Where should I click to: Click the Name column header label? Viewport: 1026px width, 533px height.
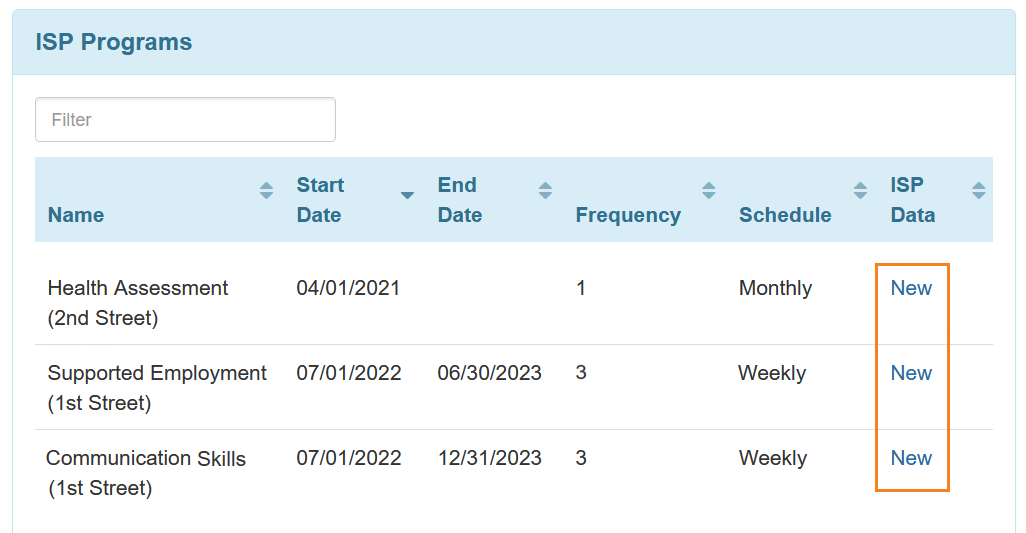(x=76, y=215)
